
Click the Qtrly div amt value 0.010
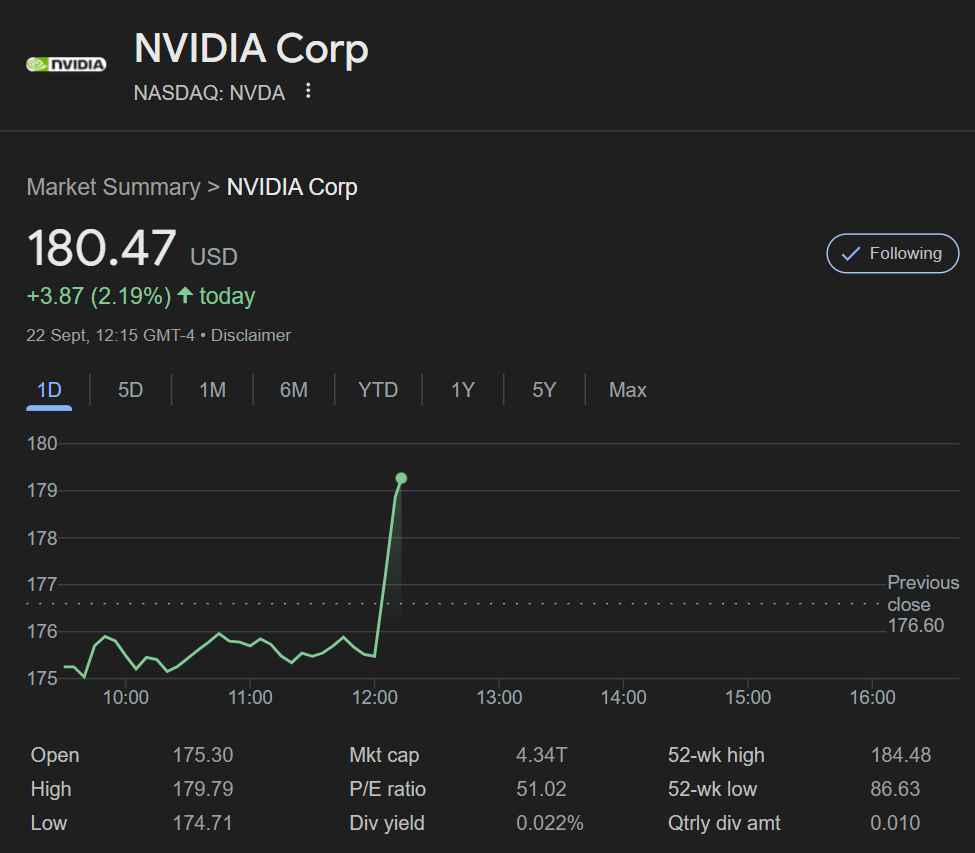895,823
